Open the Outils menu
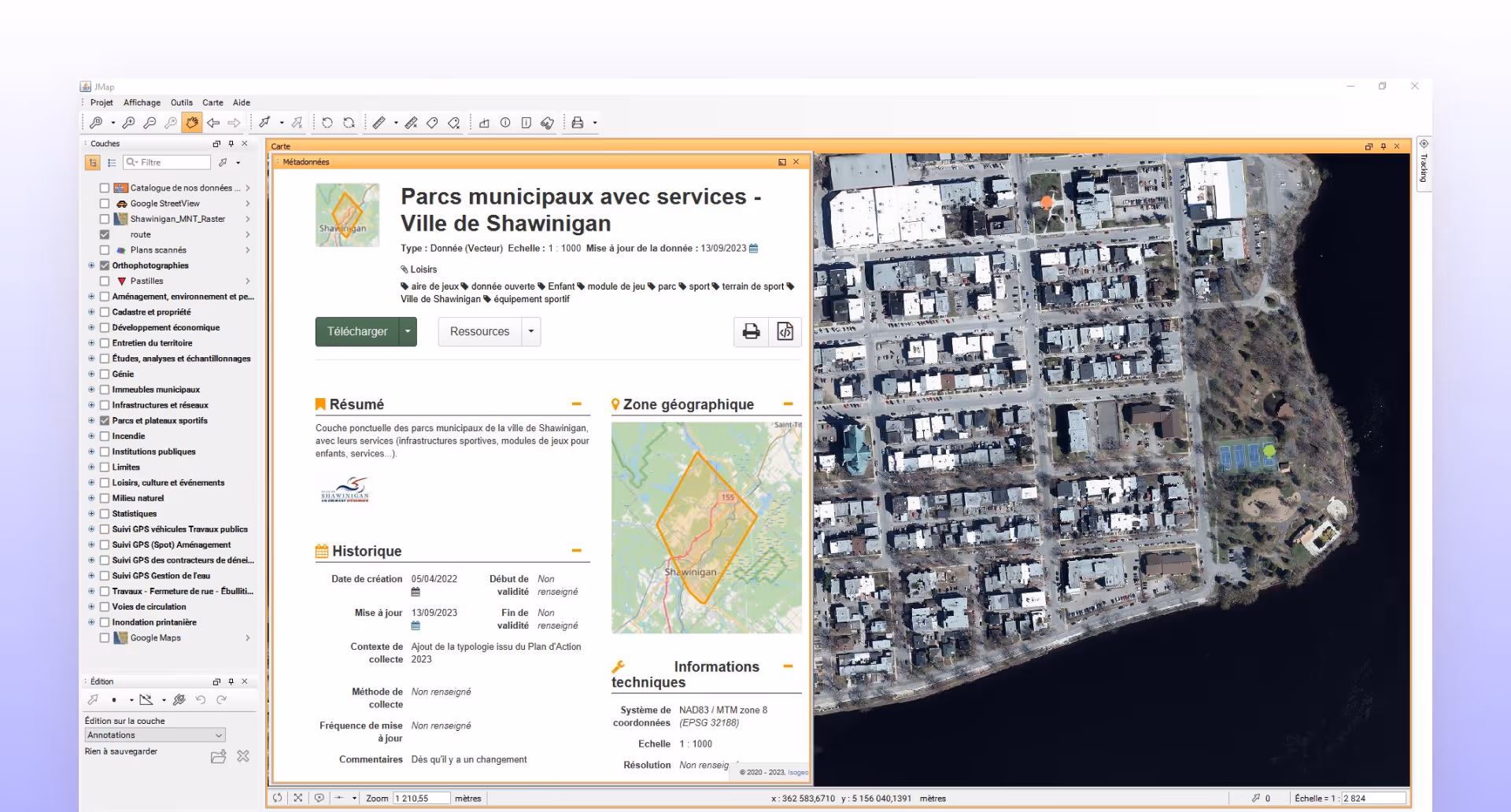The height and width of the screenshot is (812, 1511). 182,103
